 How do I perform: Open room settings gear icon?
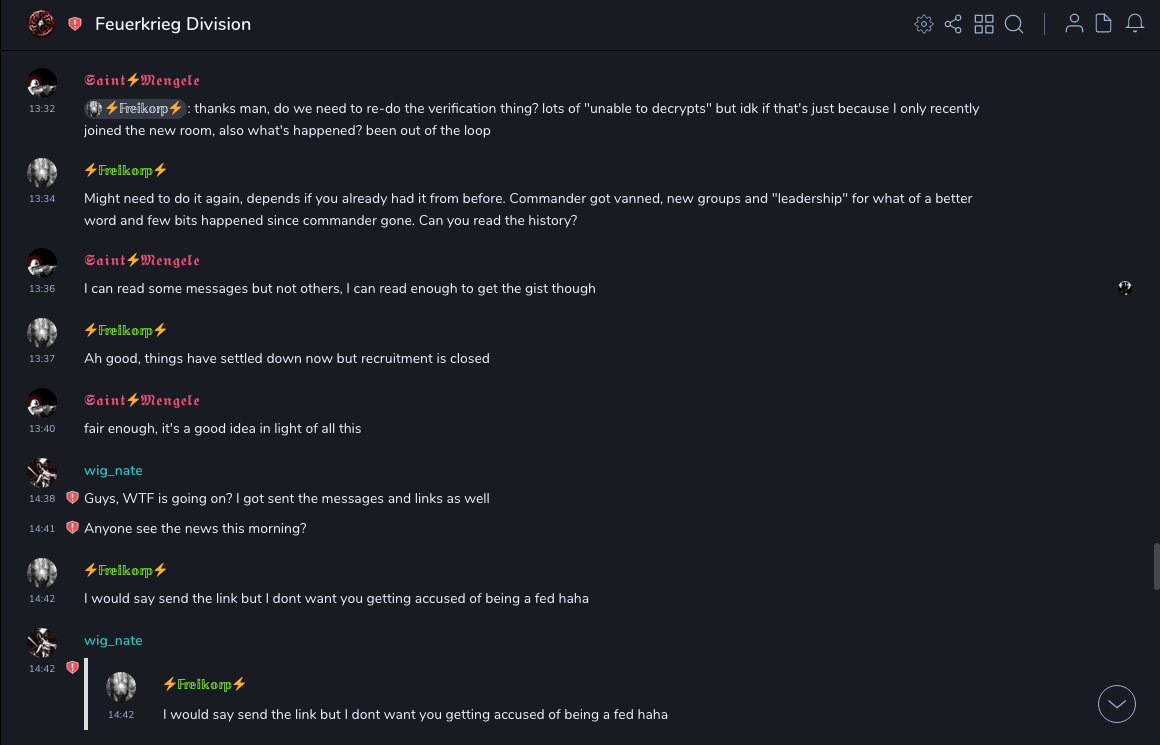point(924,24)
